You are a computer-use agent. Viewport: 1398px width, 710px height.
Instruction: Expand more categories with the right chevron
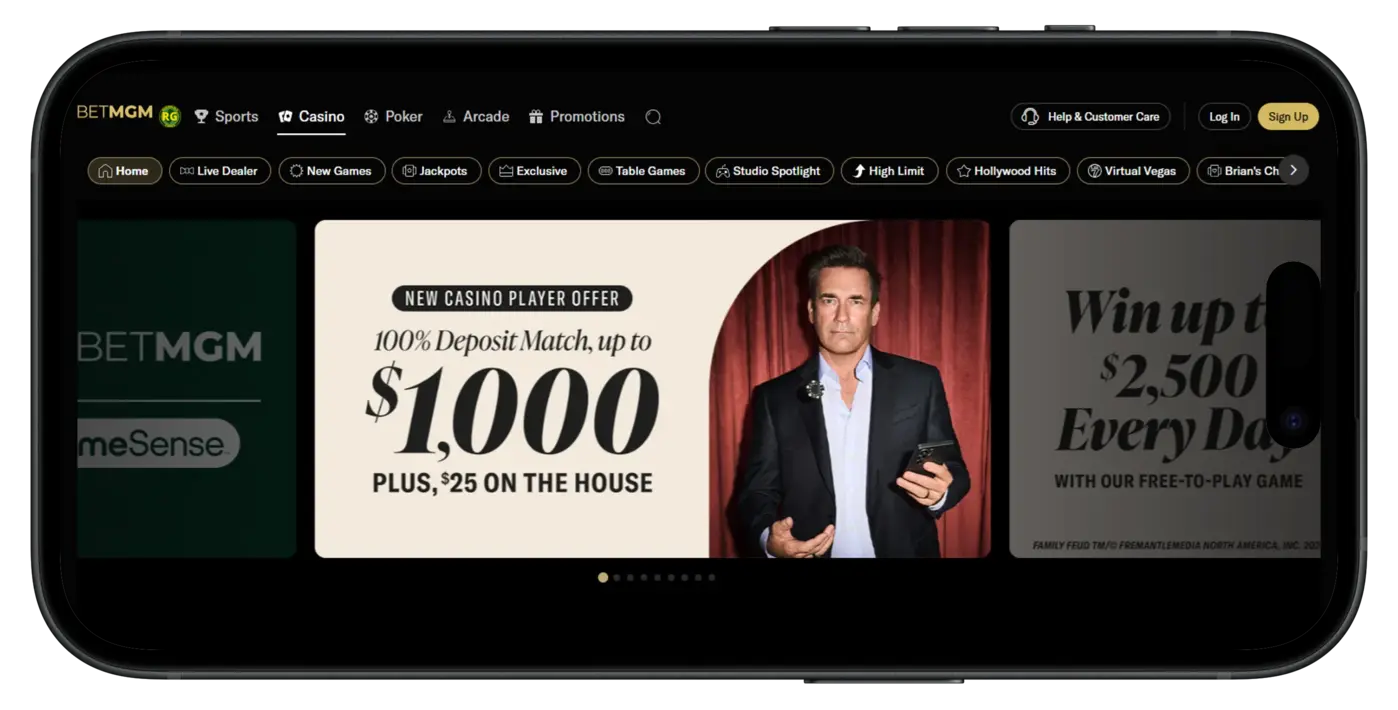click(x=1293, y=170)
